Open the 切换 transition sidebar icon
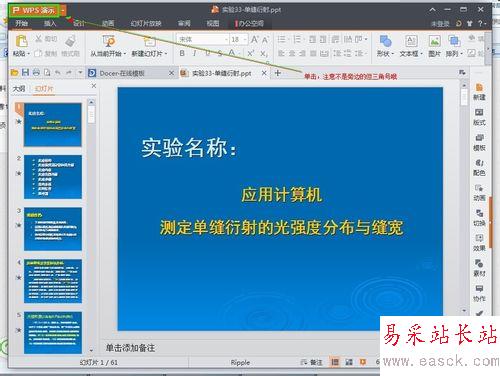Screen dimensions: 500x376 pyautogui.click(x=479, y=218)
